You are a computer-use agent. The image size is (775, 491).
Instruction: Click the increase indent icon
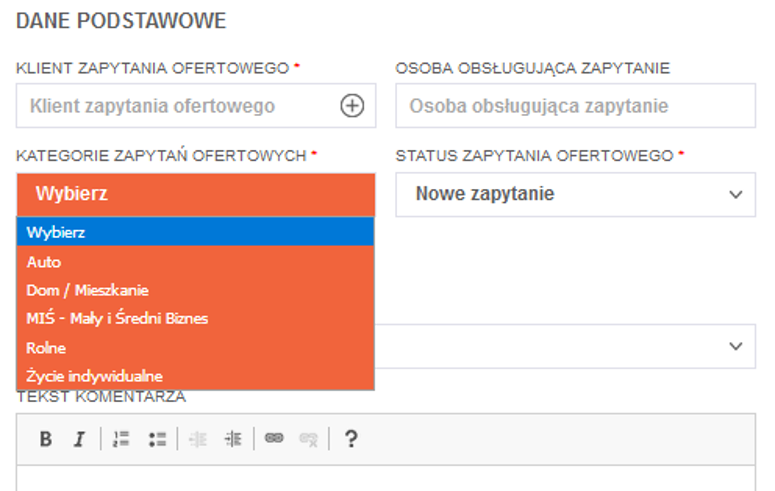233,439
